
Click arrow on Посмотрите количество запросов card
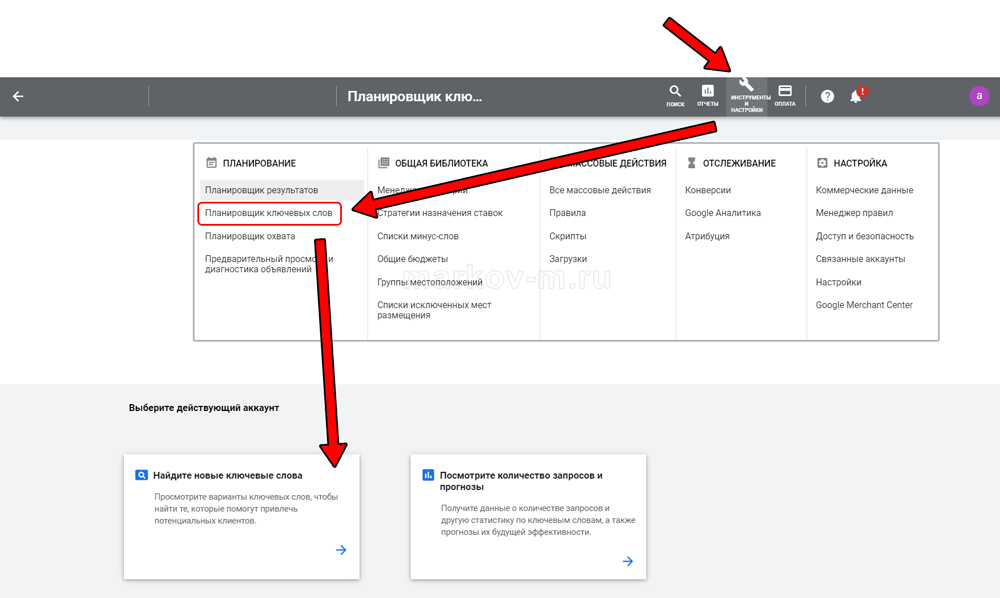[x=628, y=561]
